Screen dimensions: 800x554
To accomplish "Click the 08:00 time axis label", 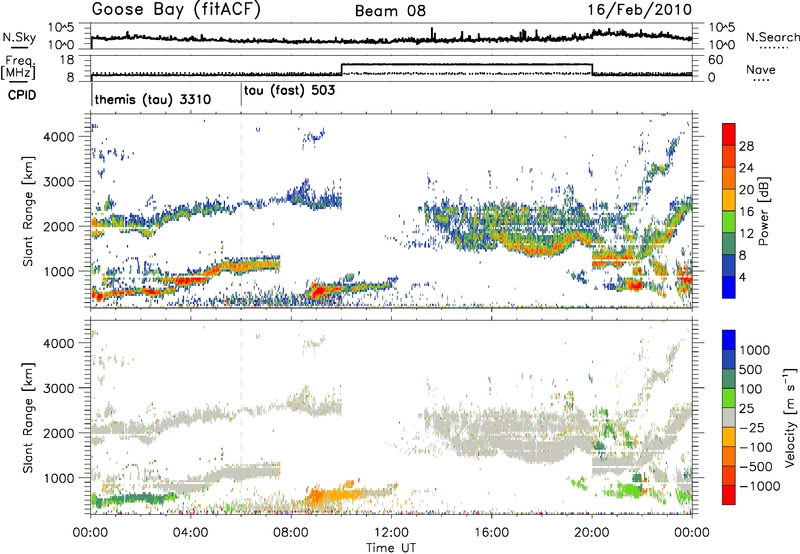I will tap(291, 533).
